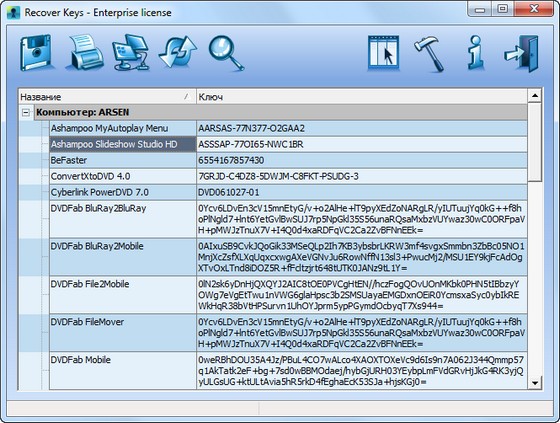This screenshot has height=423, width=560.
Task: Close the Recover Keys window
Action: pyautogui.click(x=534, y=10)
